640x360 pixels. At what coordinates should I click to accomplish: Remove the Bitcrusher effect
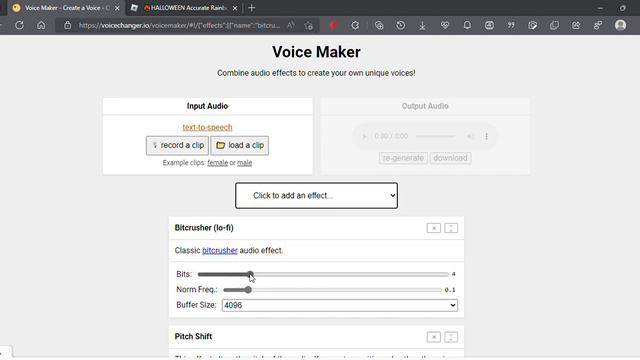pyautogui.click(x=433, y=228)
